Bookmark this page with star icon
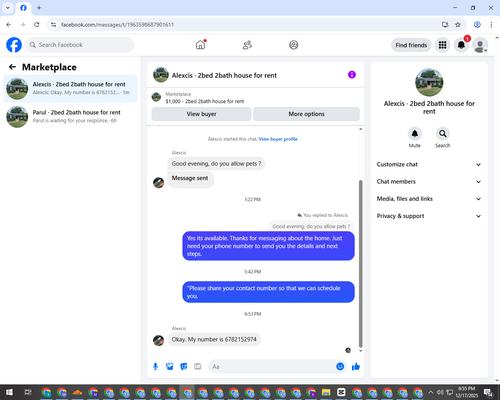Image resolution: width=500 pixels, height=400 pixels. tap(458, 25)
